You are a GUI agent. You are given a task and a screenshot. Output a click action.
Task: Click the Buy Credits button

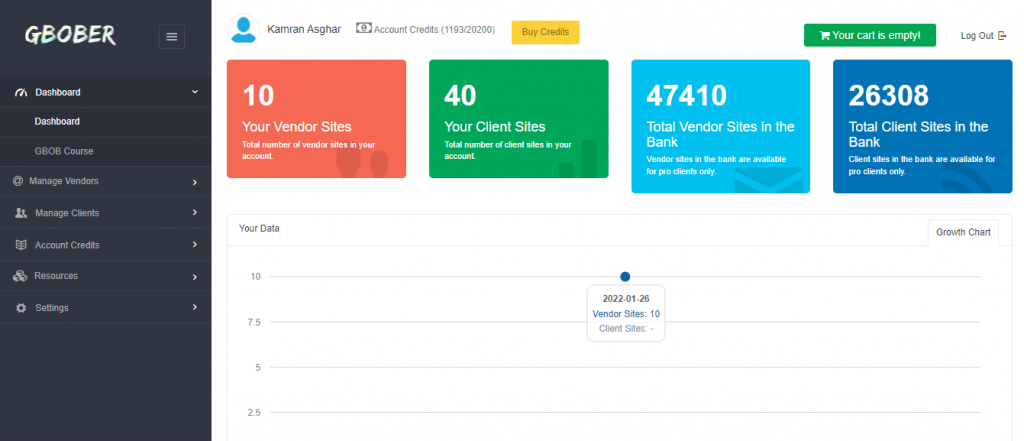pyautogui.click(x=545, y=32)
